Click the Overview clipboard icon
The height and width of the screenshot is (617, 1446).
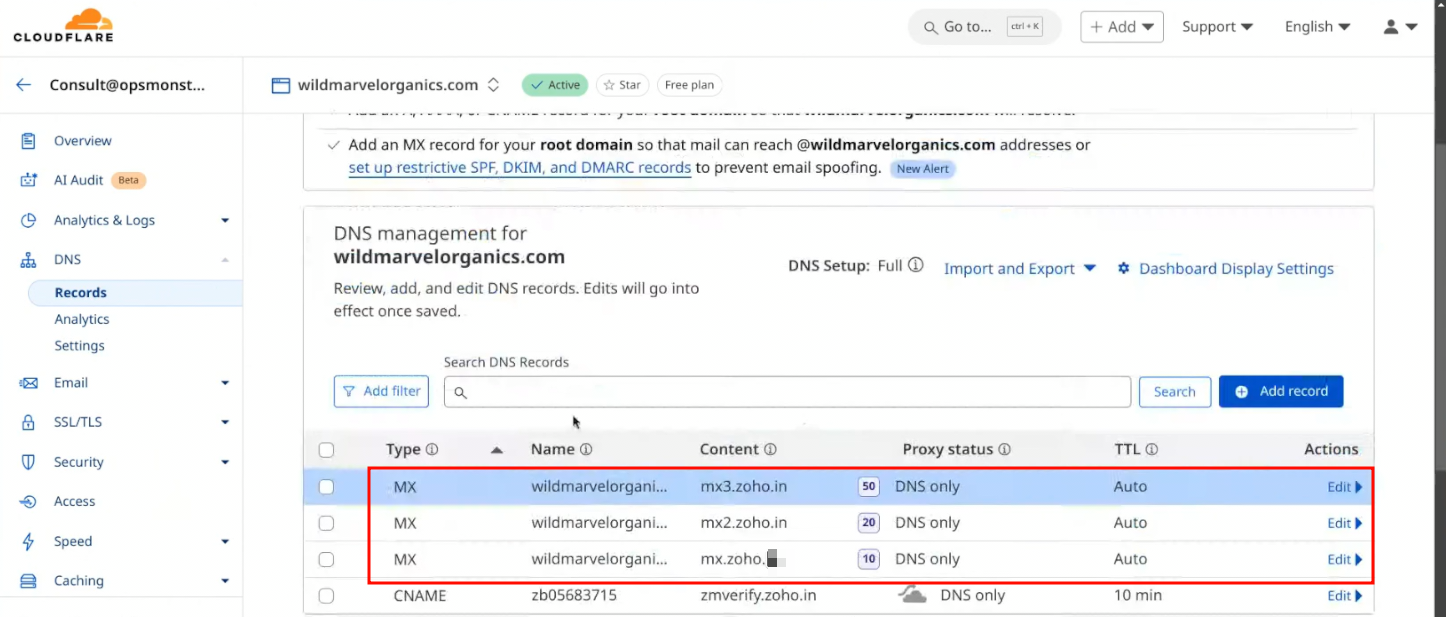pyautogui.click(x=29, y=141)
